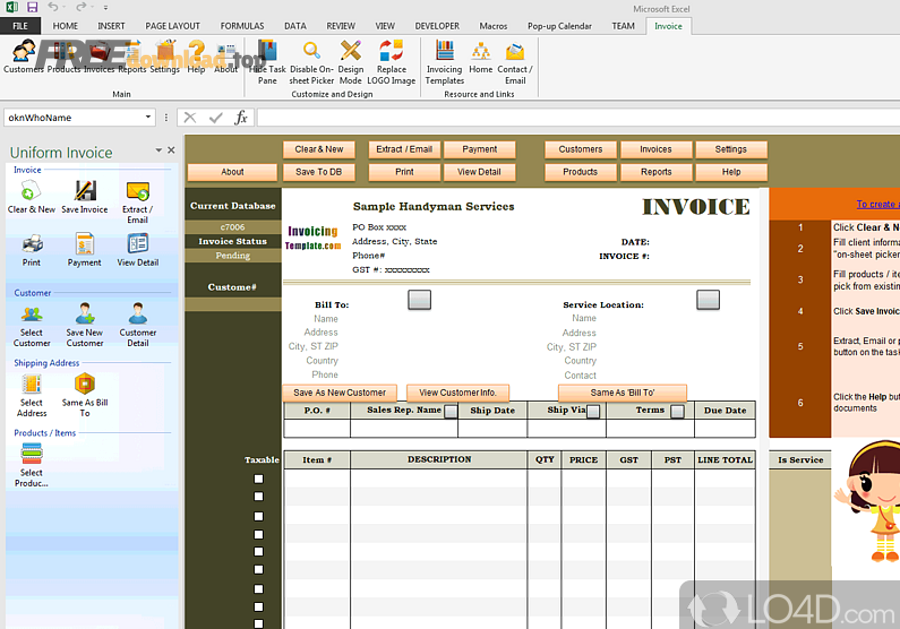Toggle fifth Taxable checkbox

point(259,552)
